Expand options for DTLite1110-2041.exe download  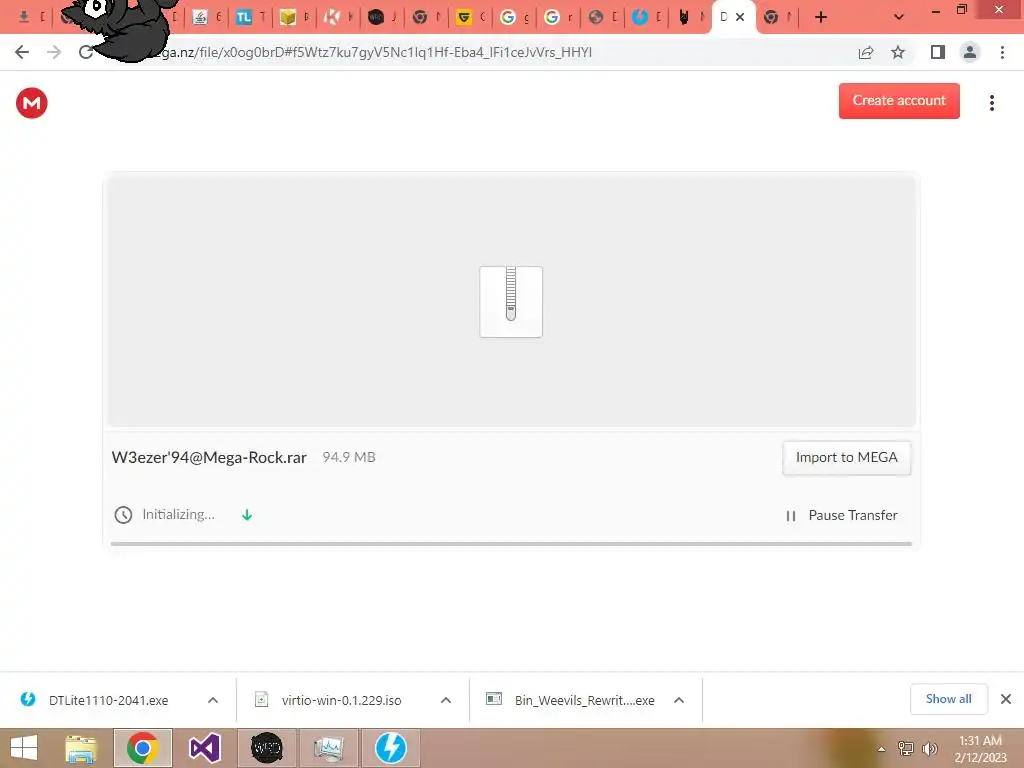(213, 700)
